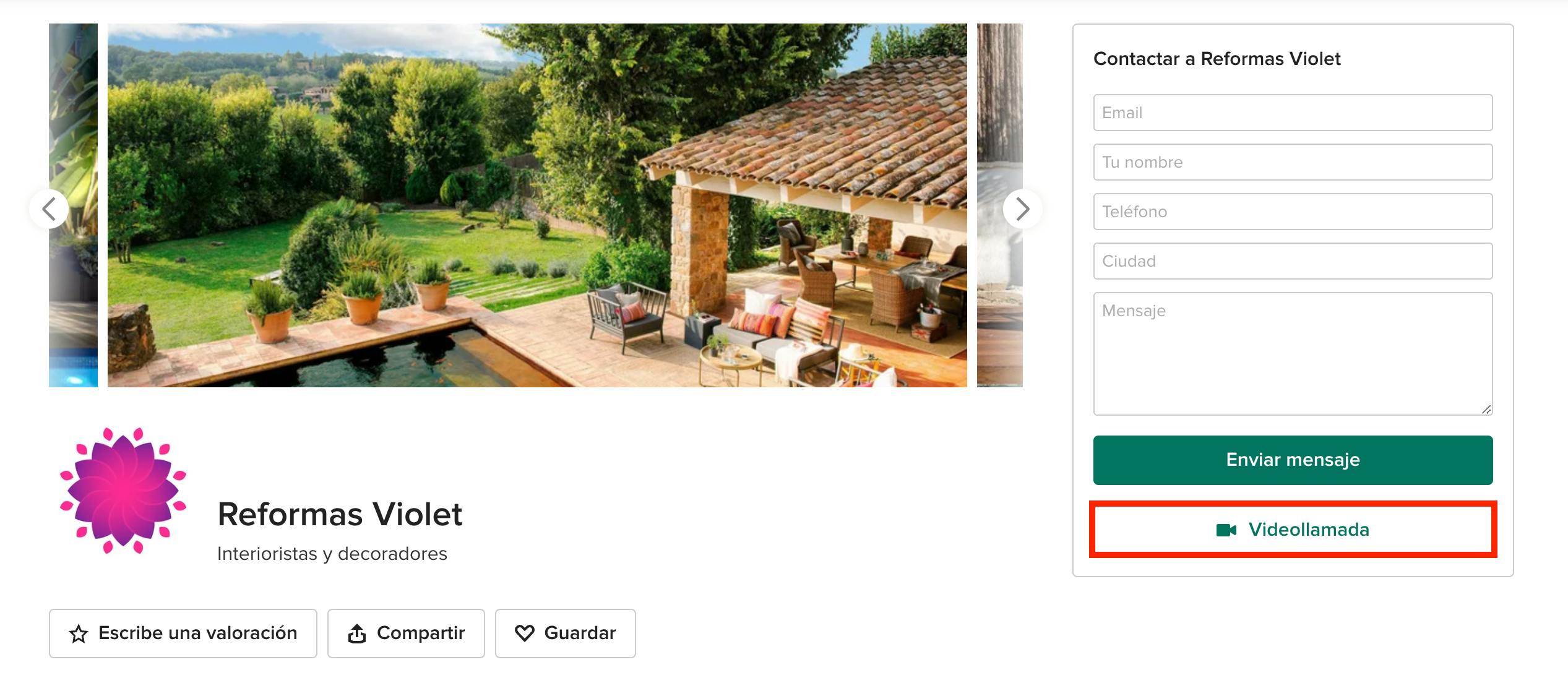Click into the Tu nombre field

pyautogui.click(x=1293, y=162)
